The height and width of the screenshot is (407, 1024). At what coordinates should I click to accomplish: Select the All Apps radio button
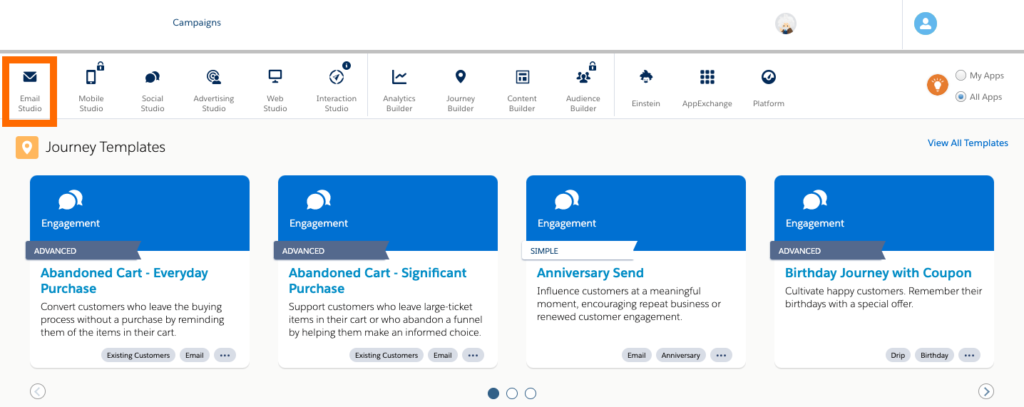[961, 97]
